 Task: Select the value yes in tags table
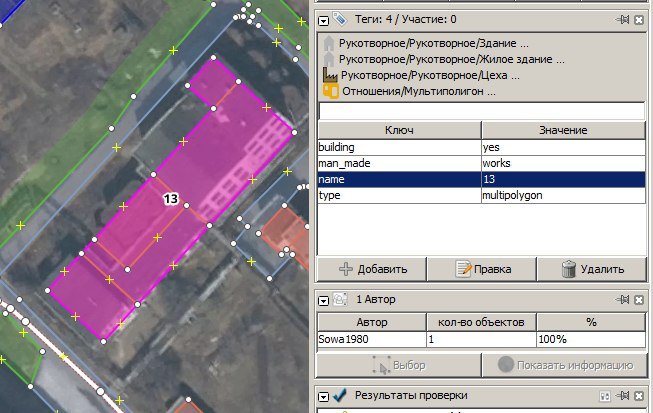(563, 147)
